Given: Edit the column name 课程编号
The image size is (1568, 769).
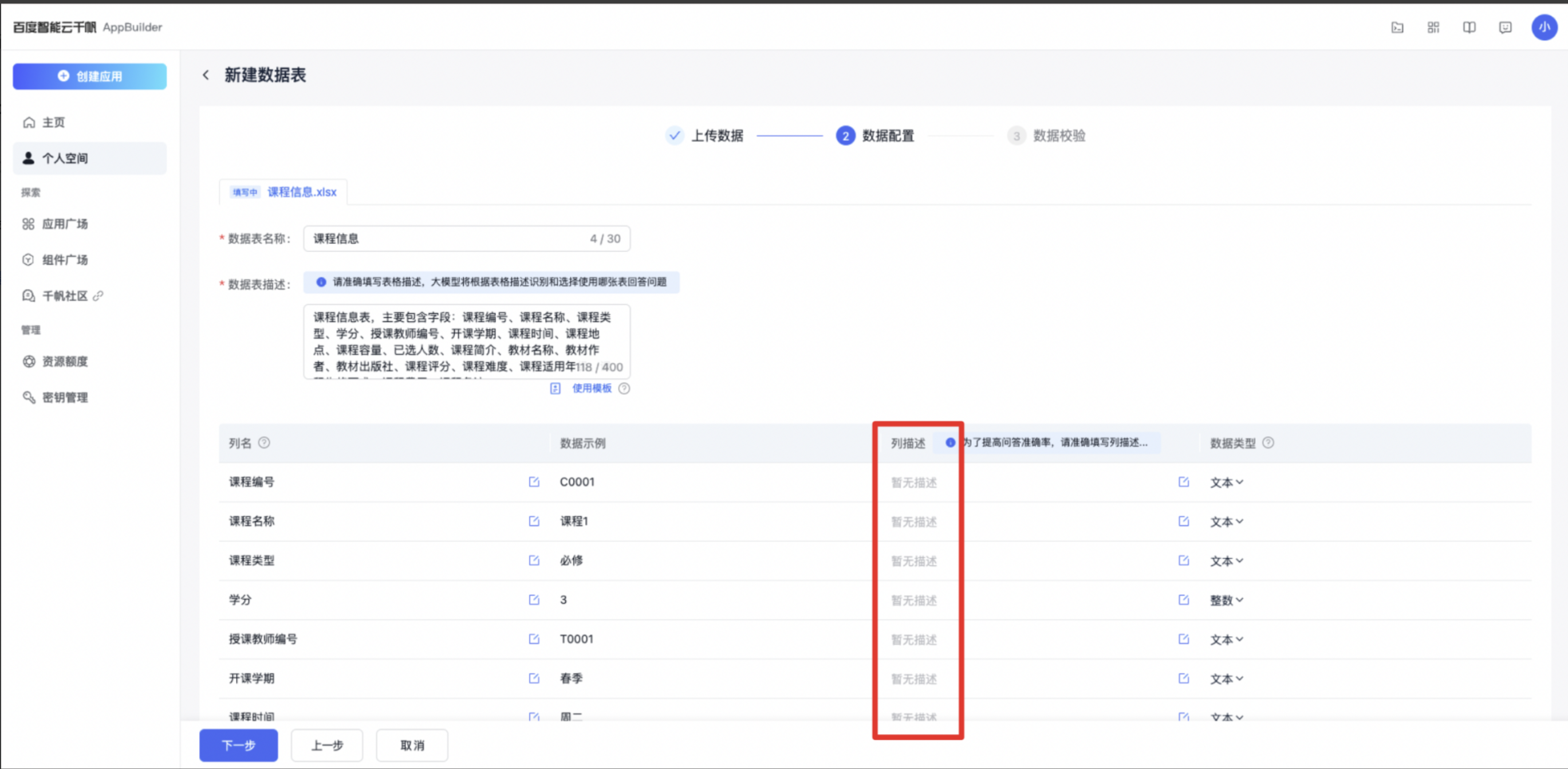Looking at the screenshot, I should (x=534, y=481).
